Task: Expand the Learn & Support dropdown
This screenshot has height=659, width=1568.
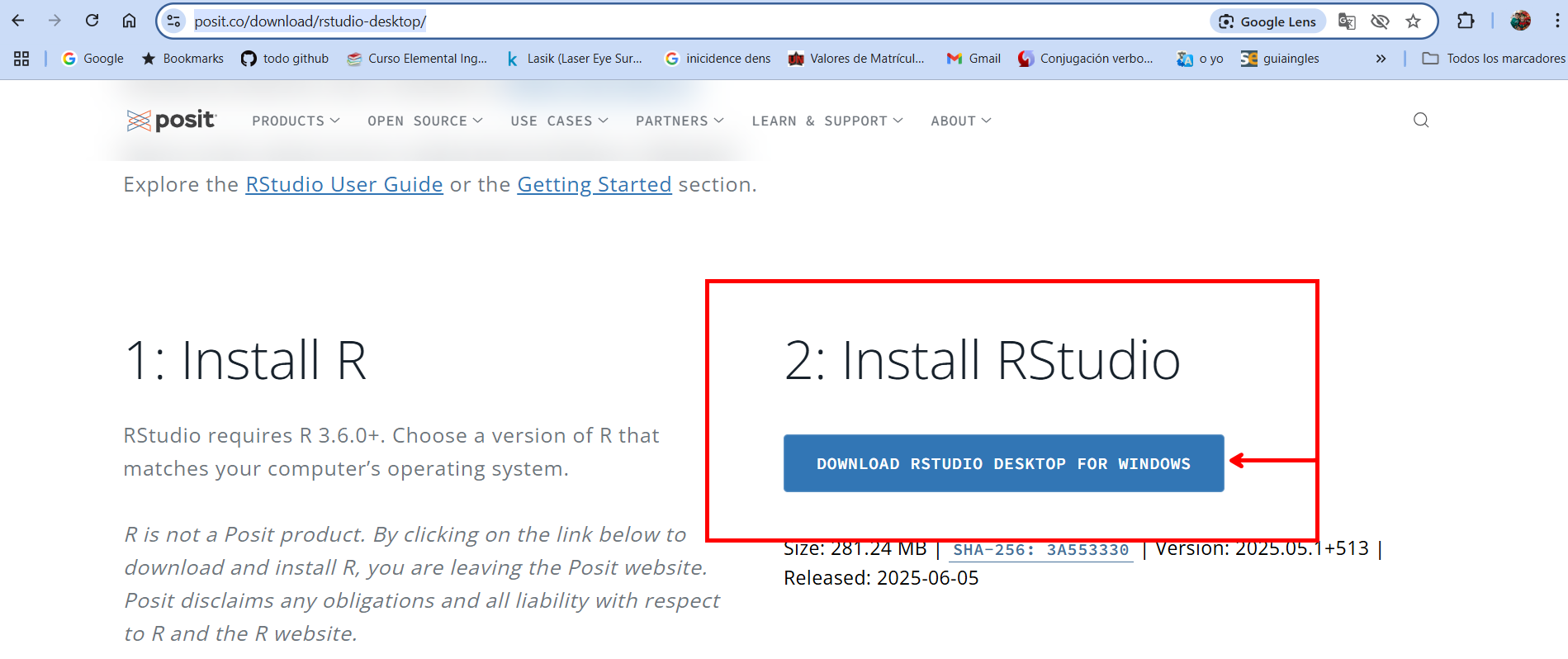Action: [827, 121]
